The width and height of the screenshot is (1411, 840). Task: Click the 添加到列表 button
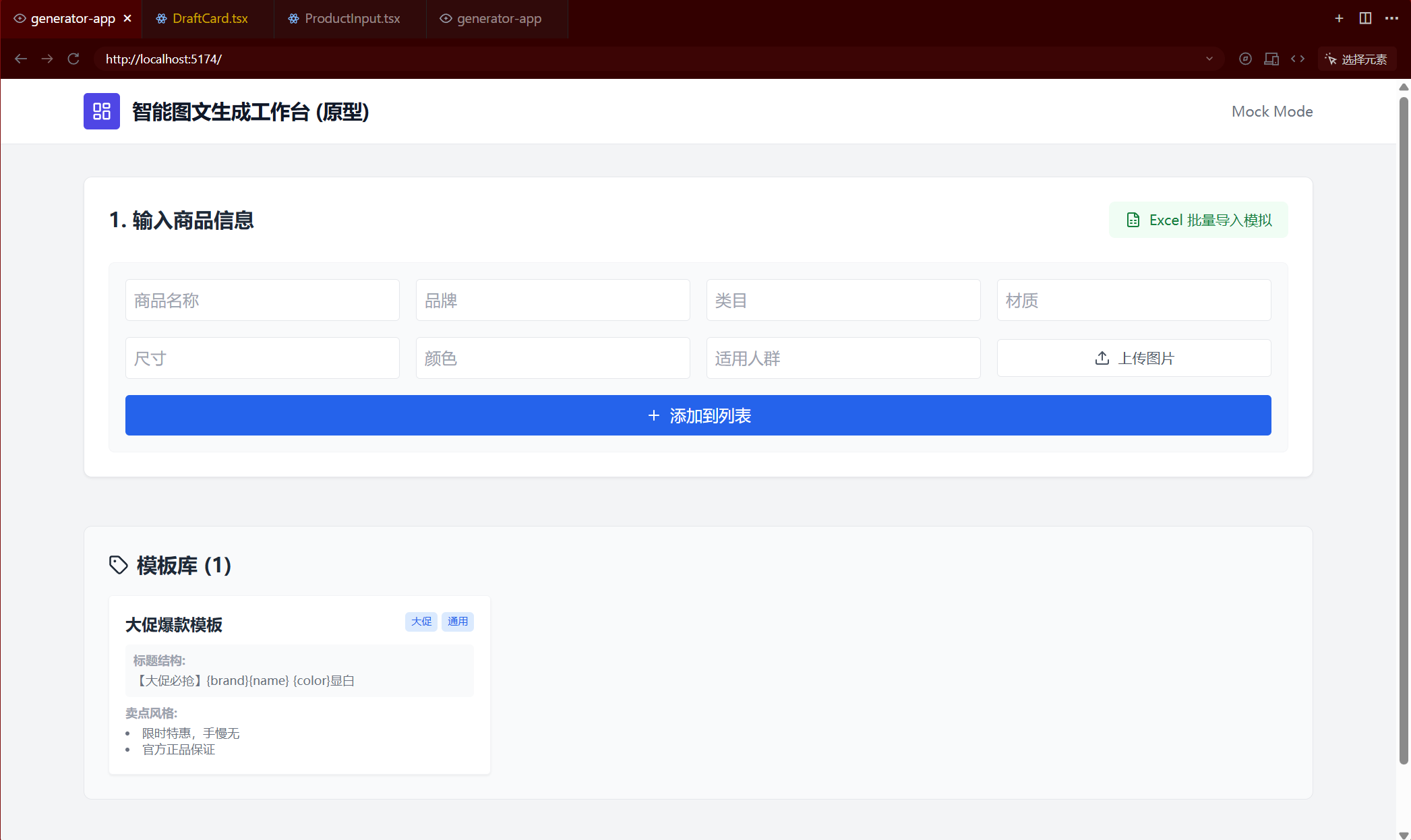coord(698,415)
